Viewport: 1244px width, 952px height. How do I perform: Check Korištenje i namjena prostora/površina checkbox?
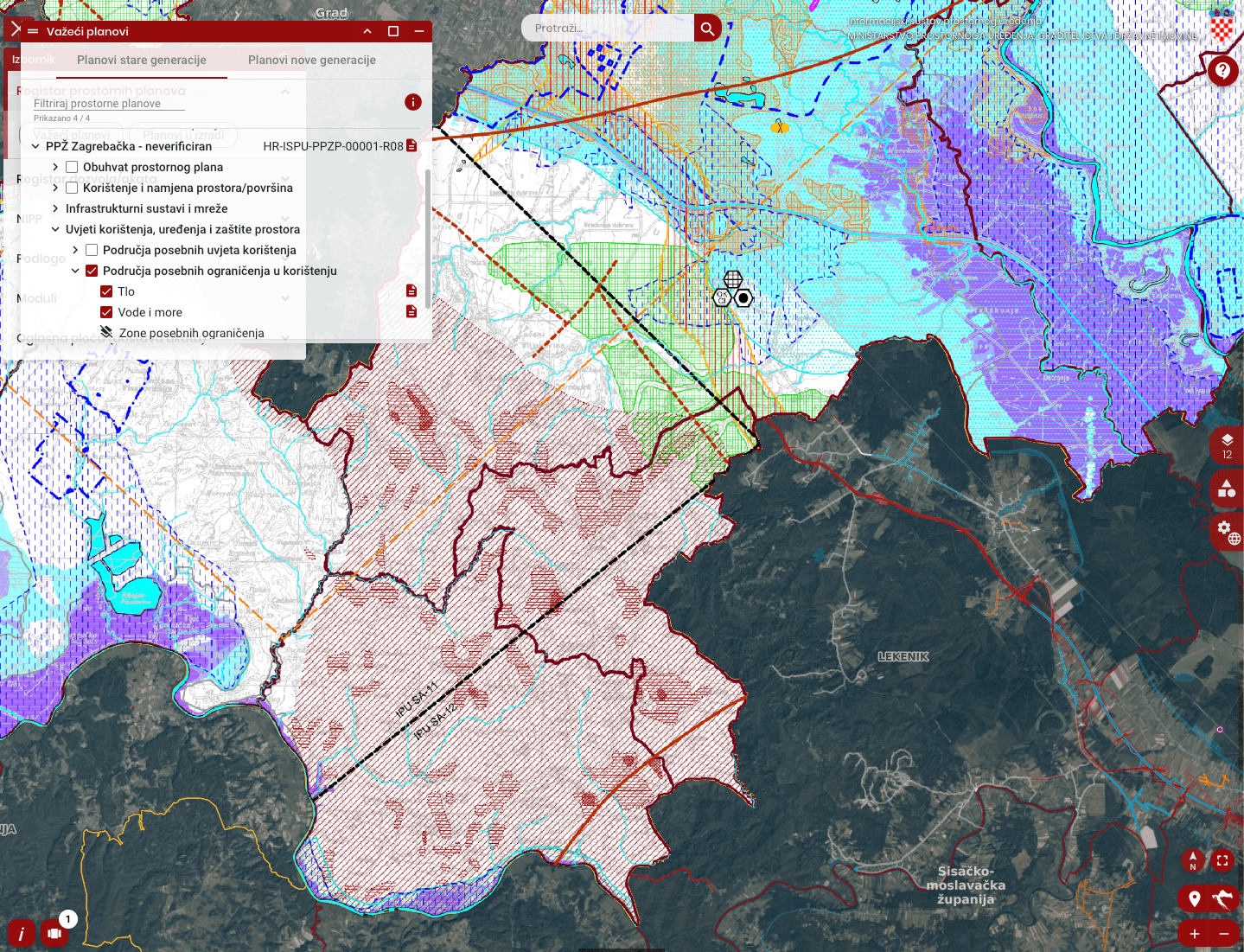coord(72,188)
